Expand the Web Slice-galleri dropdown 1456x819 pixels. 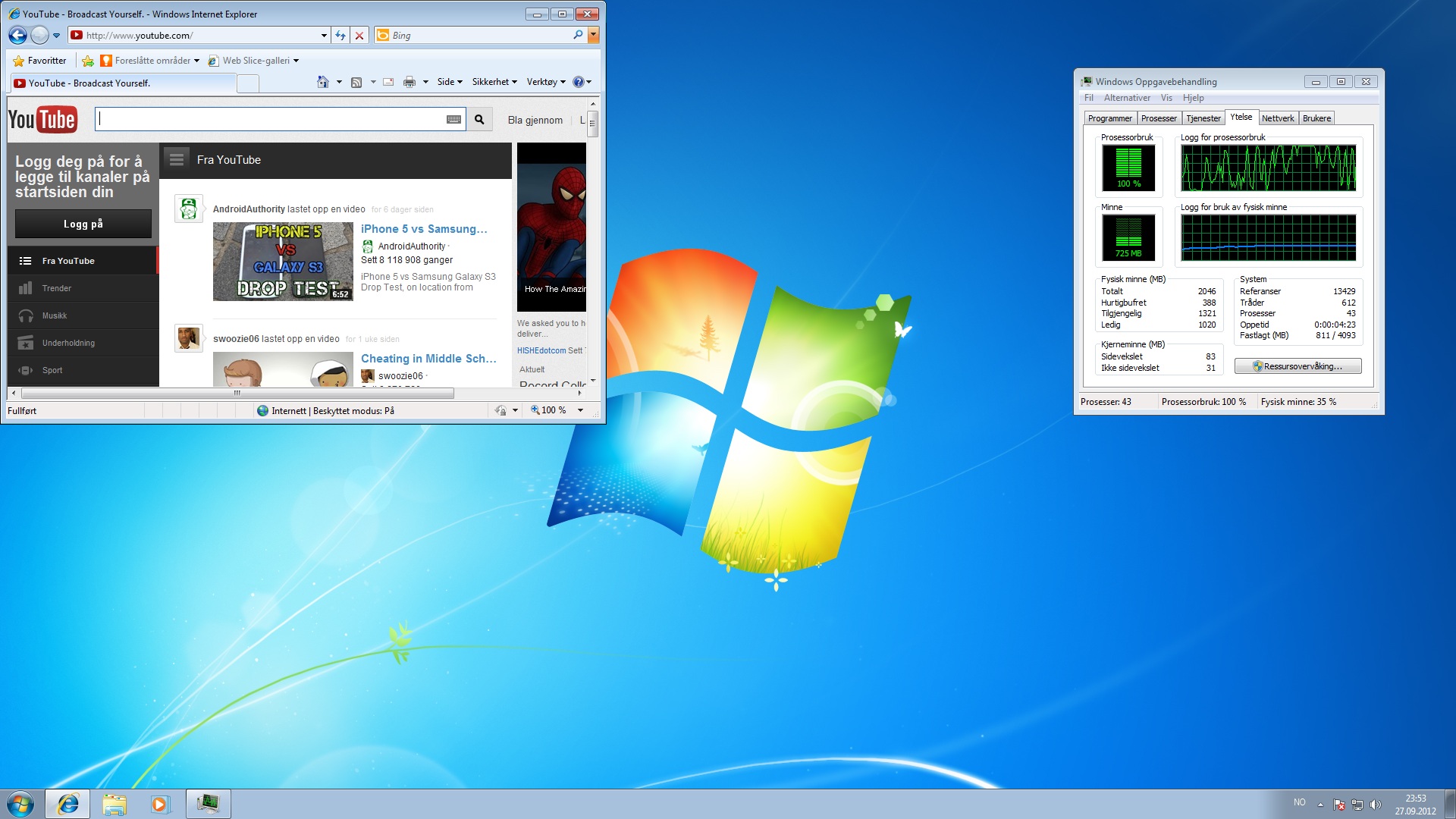(x=296, y=61)
